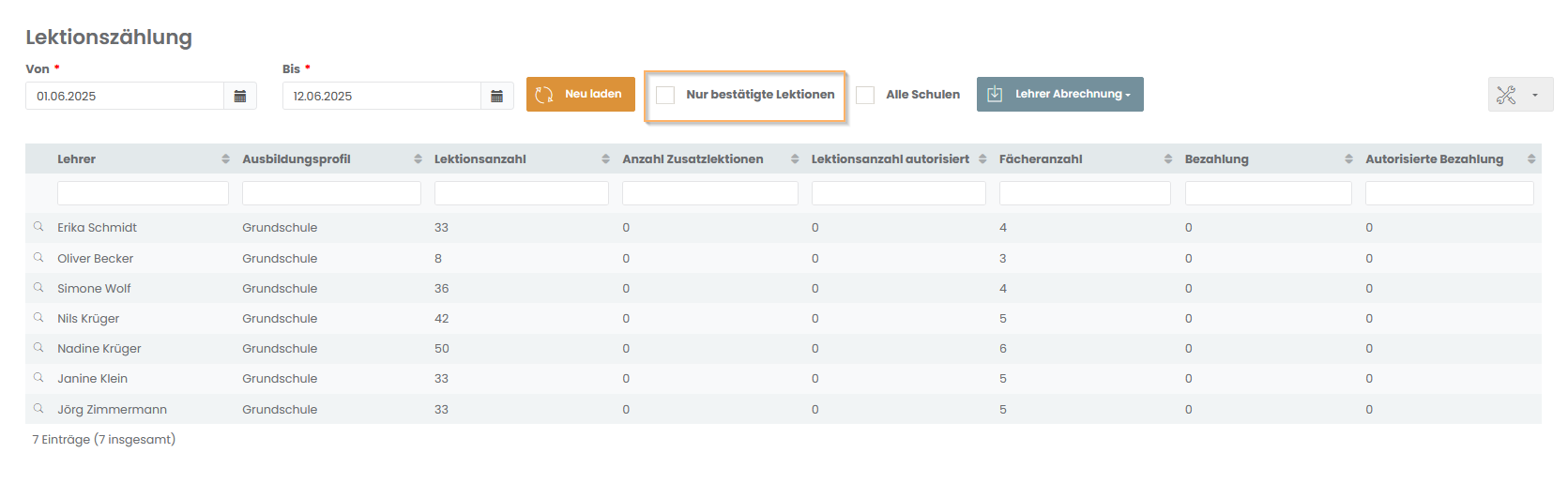
Task: Sort by Fächeranzahl column arrows
Action: (1168, 159)
